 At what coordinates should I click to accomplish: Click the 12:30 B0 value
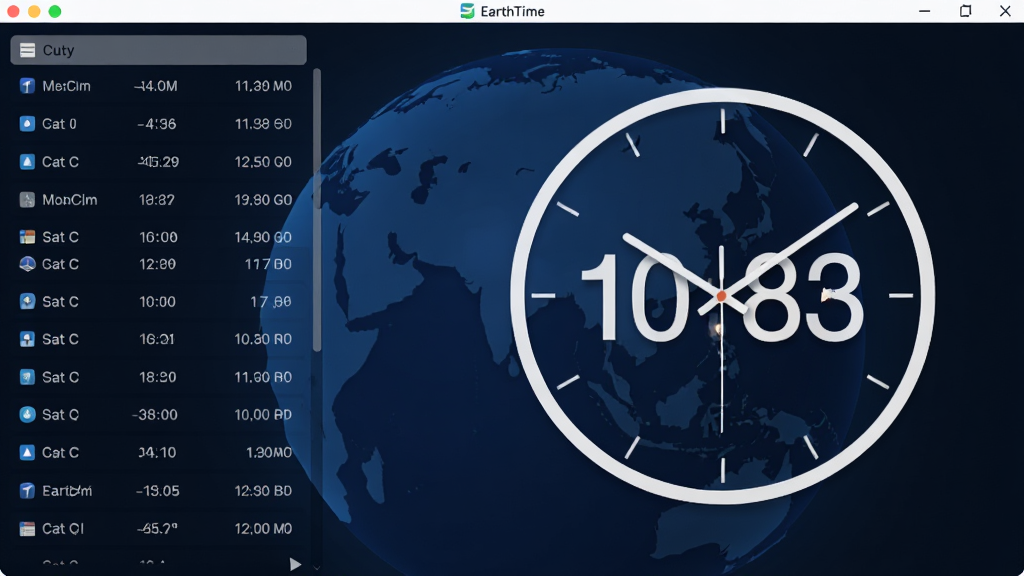[263, 491]
